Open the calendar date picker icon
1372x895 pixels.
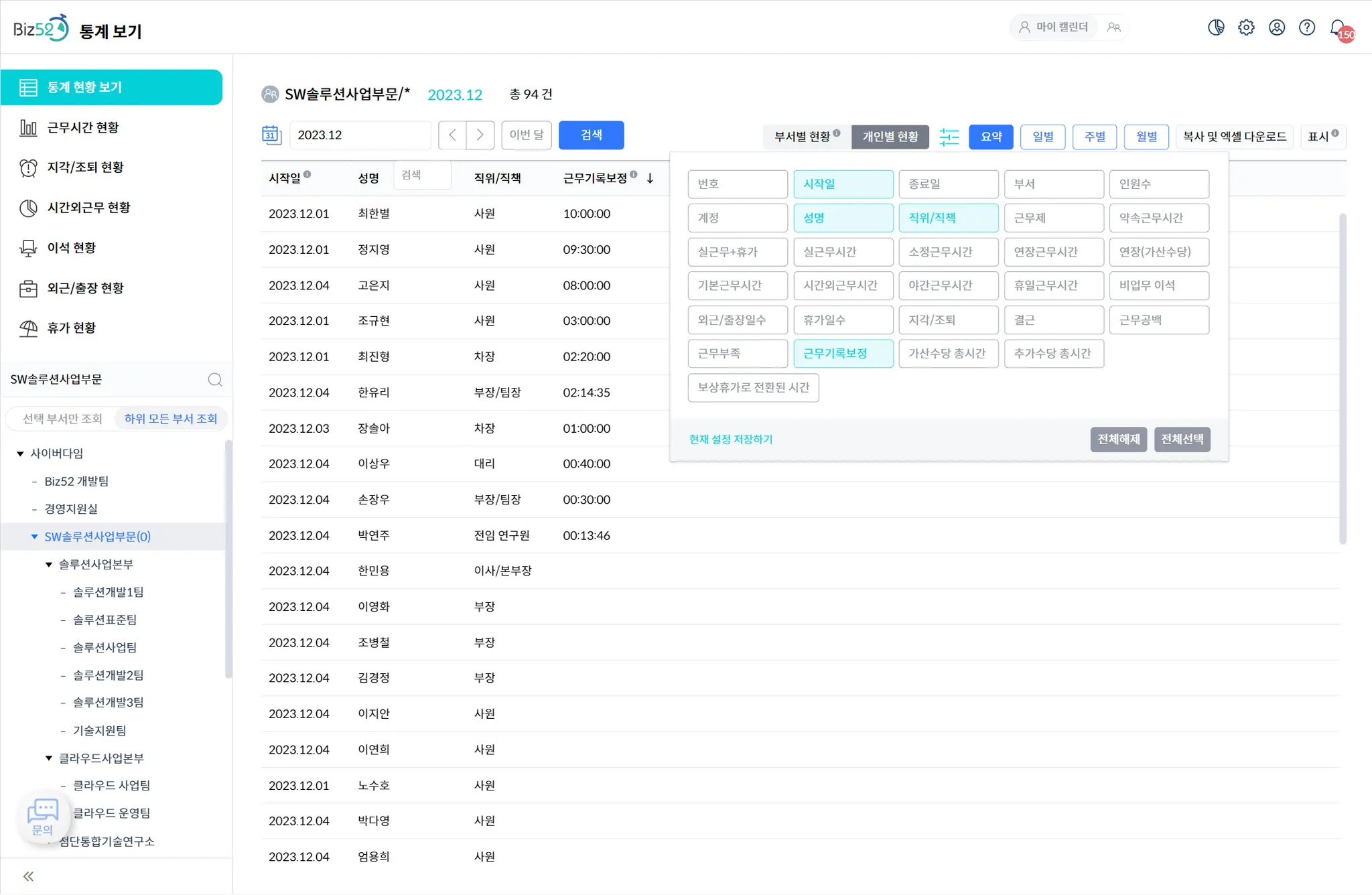[271, 135]
